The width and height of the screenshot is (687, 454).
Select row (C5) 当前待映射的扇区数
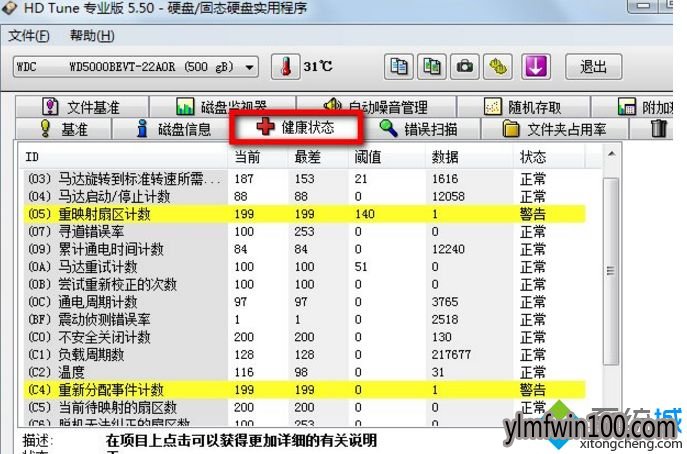(304, 407)
